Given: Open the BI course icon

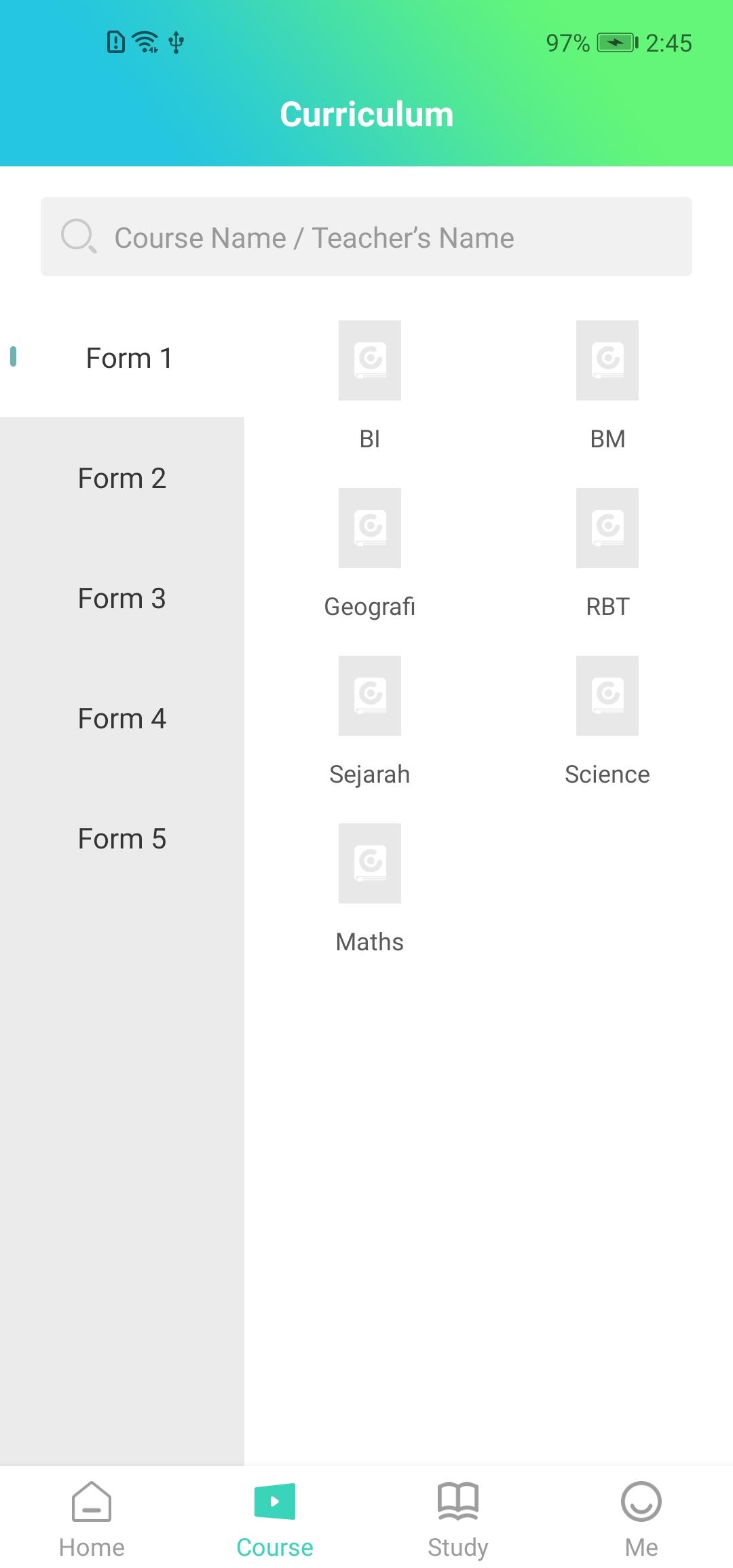Looking at the screenshot, I should tap(370, 360).
